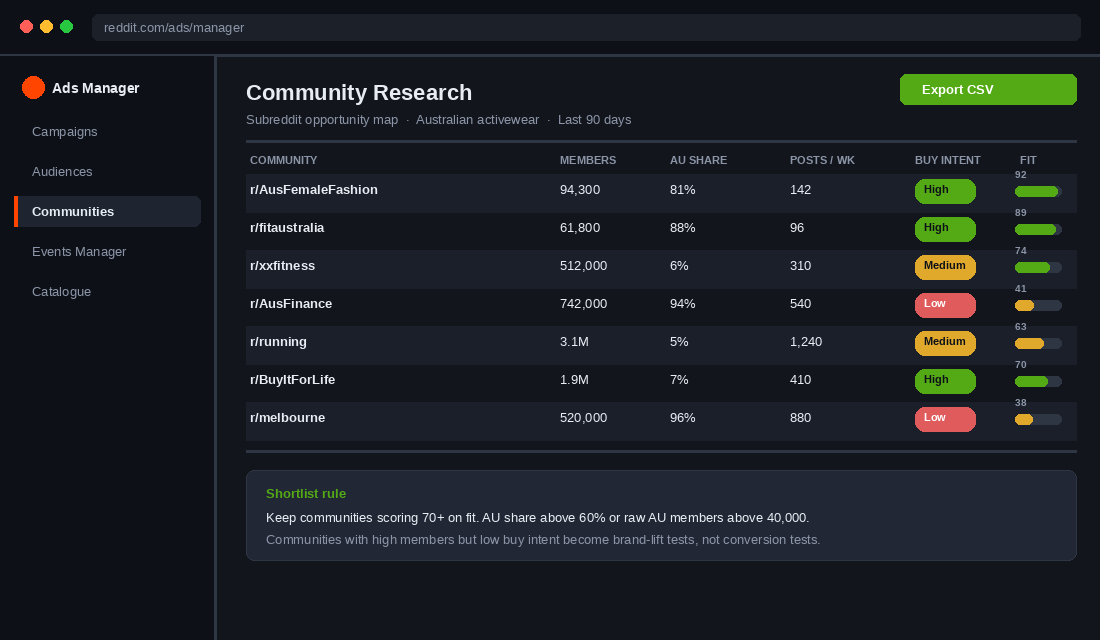Sort by the MEMBERS column header
Viewport: 1100px width, 640px height.
click(588, 160)
